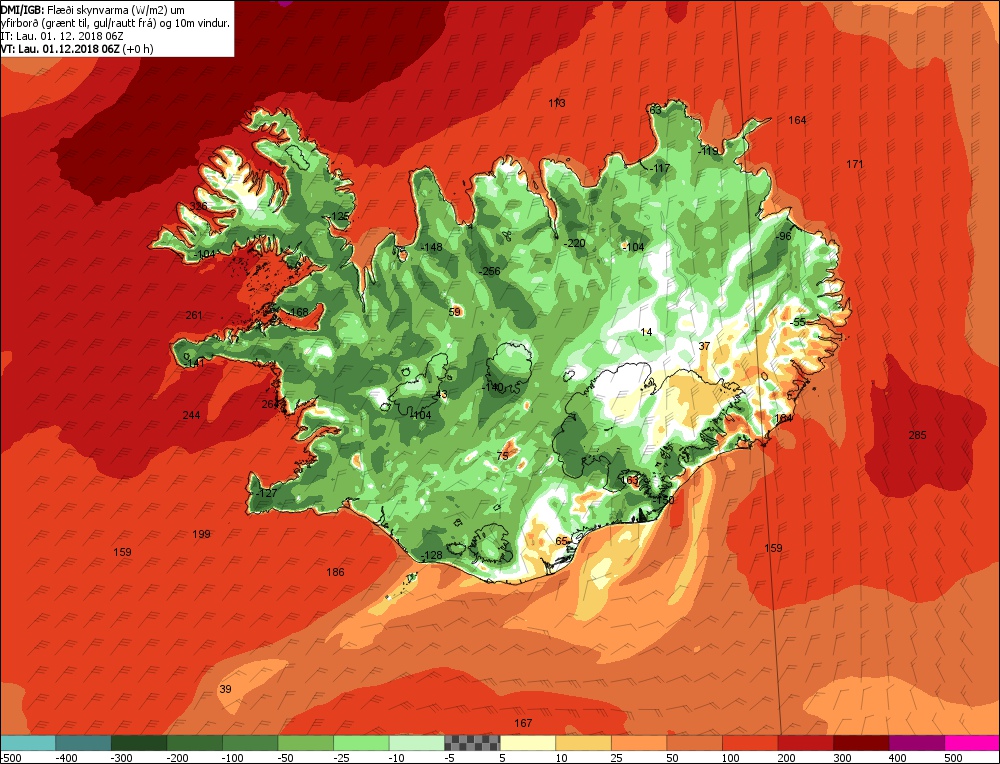Click the 'DMI/IGB: Flæði skynvarma' title line

[91, 9]
